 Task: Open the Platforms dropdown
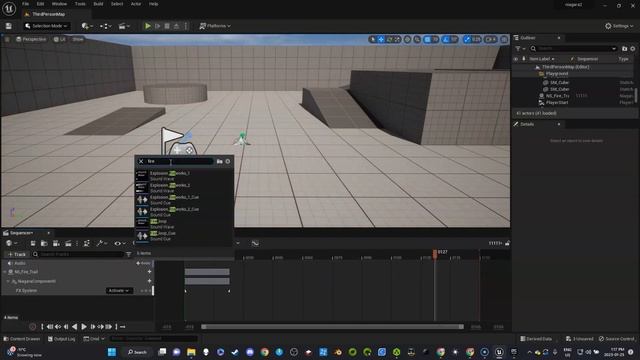click(x=215, y=26)
